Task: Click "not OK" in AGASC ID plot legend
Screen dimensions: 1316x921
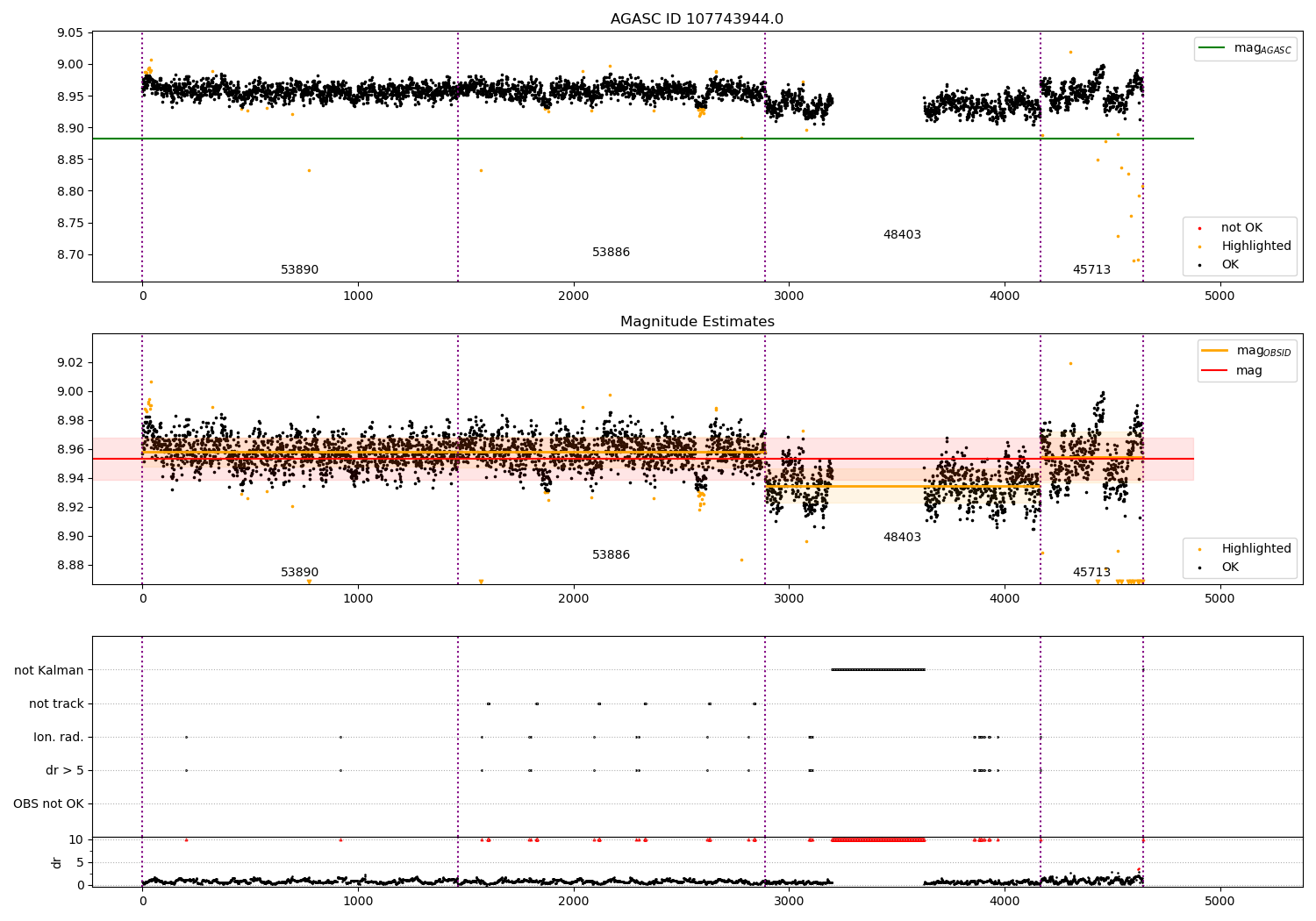Action: [x=1241, y=228]
